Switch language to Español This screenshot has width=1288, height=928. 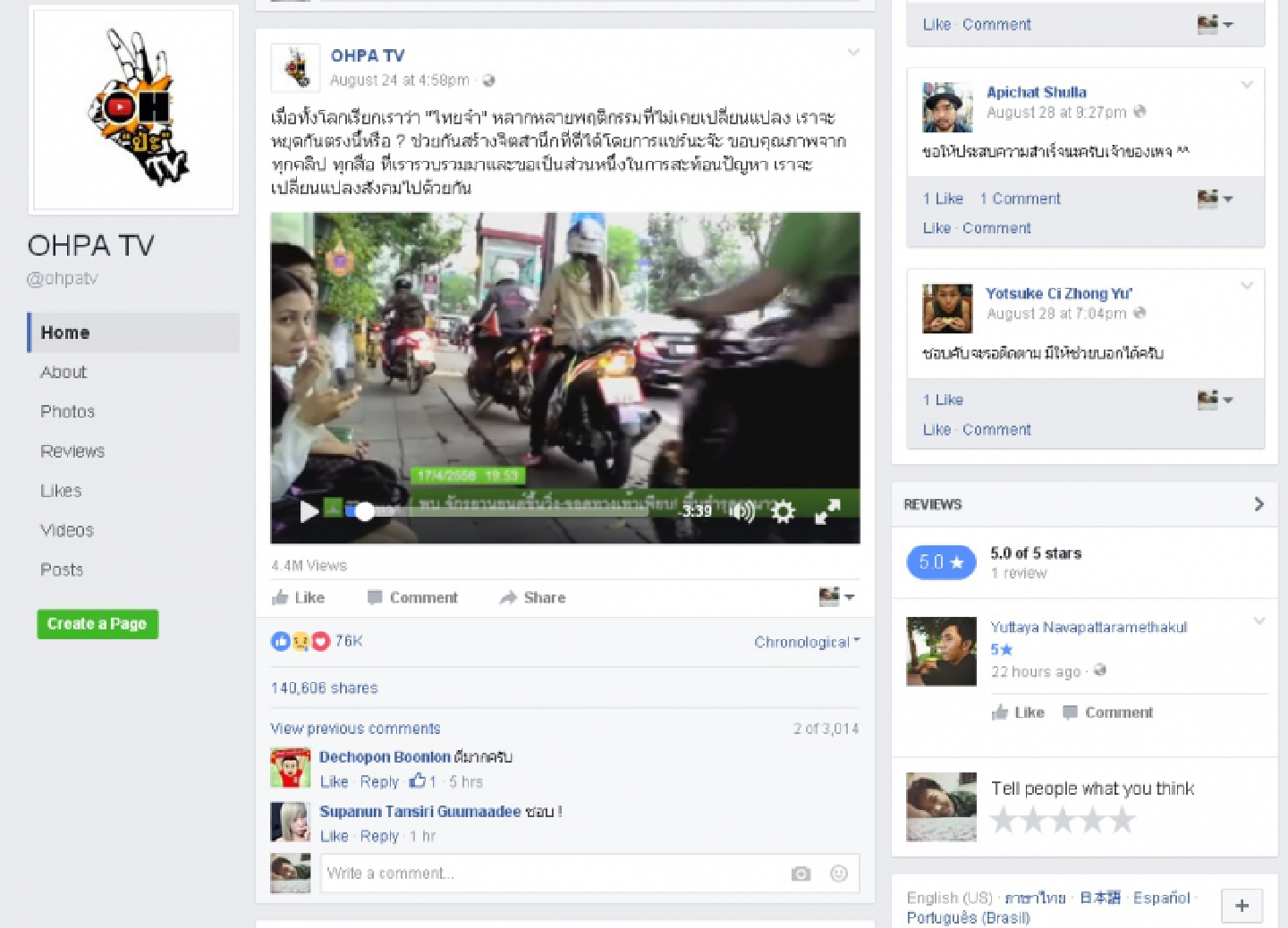click(x=1161, y=898)
